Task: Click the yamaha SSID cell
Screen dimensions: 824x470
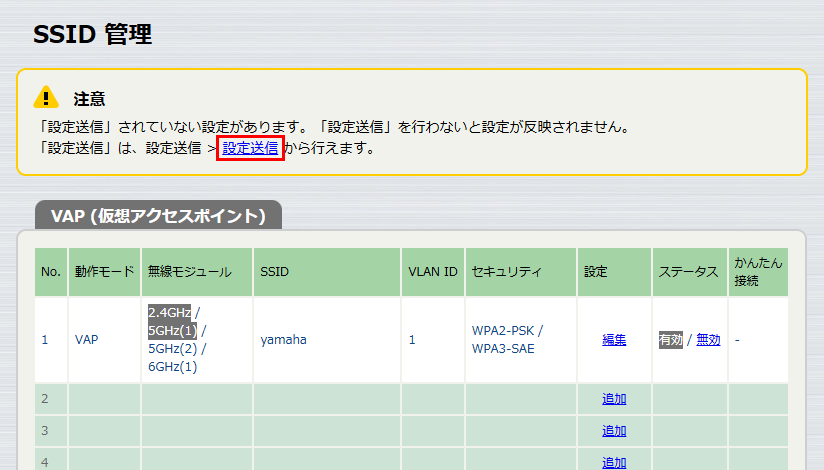Action: coord(283,340)
